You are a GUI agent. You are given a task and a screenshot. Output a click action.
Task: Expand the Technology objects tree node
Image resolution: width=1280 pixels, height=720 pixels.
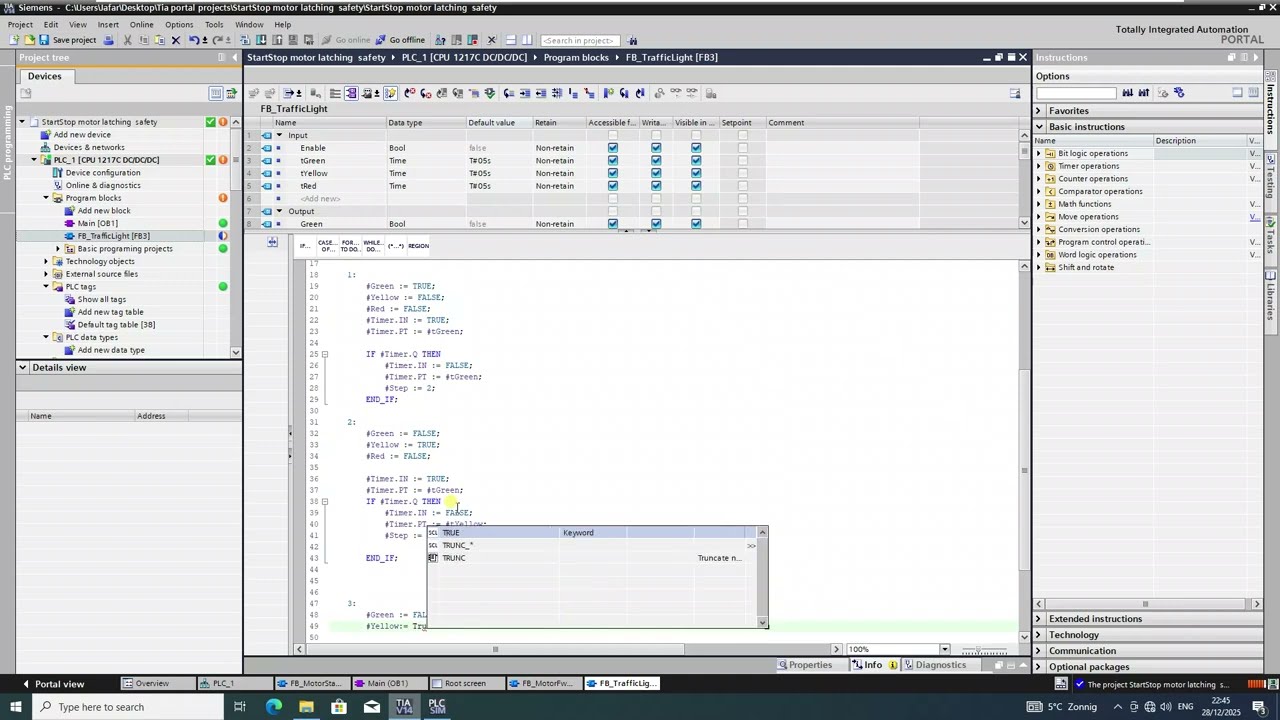coord(46,261)
